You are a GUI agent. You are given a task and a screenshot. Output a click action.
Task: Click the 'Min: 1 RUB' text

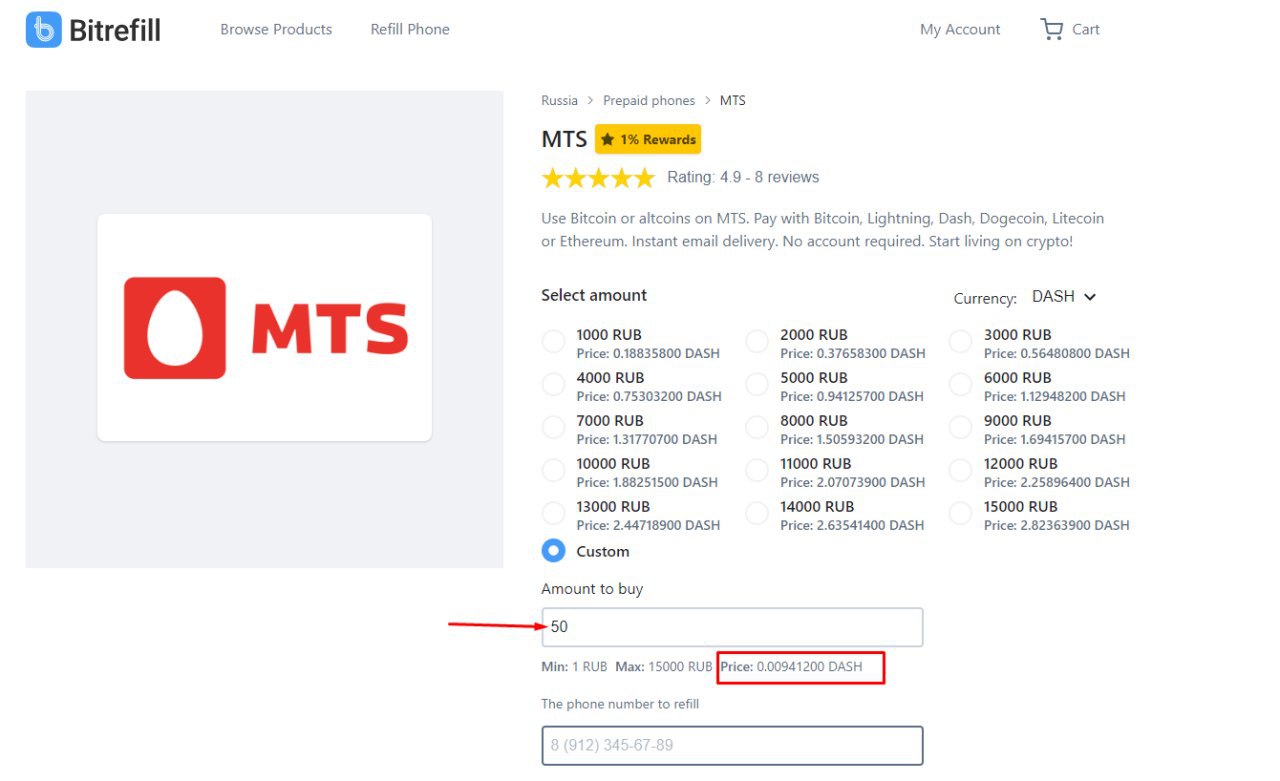(x=574, y=666)
